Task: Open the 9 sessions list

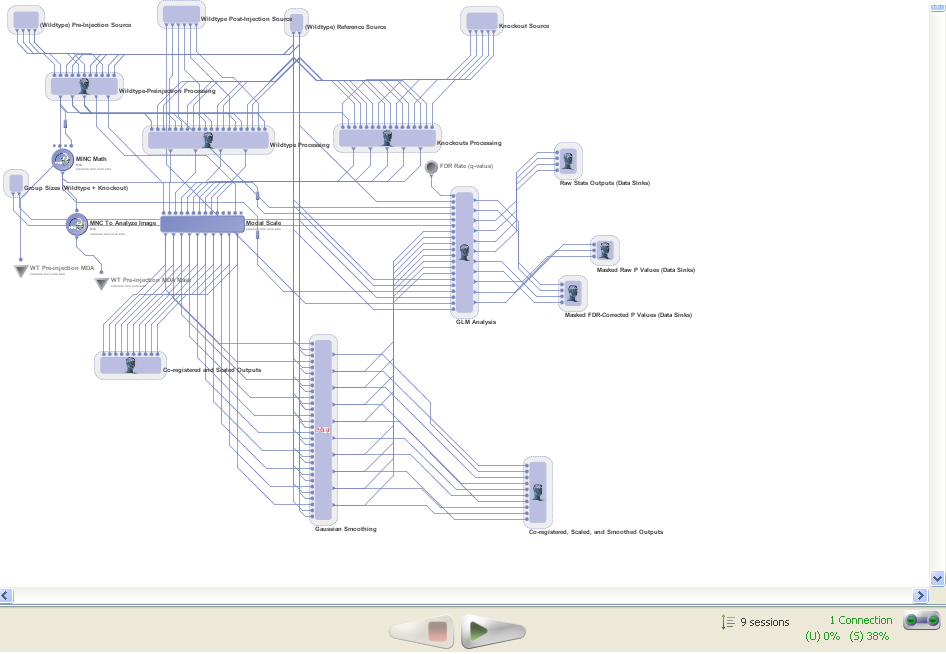Action: pyautogui.click(x=755, y=622)
